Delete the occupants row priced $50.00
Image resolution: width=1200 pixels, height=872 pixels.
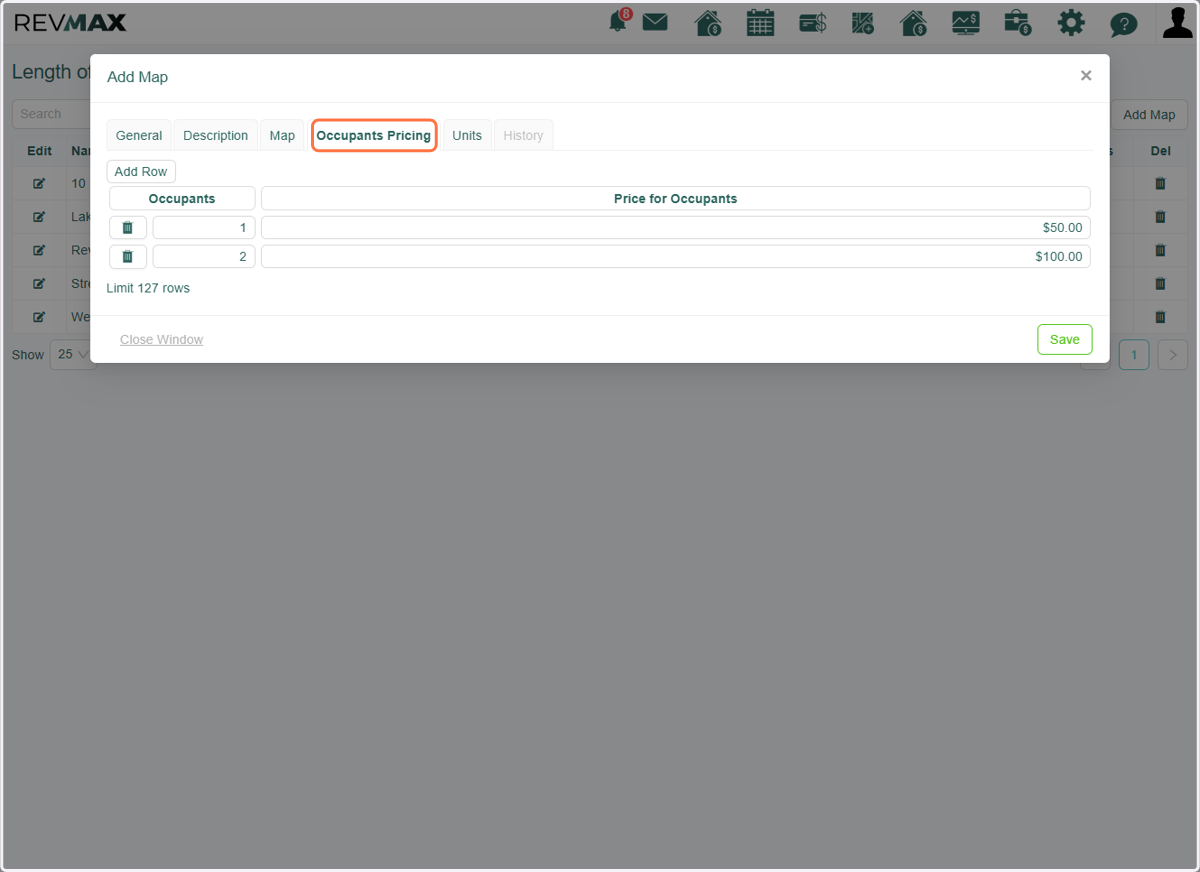[128, 228]
